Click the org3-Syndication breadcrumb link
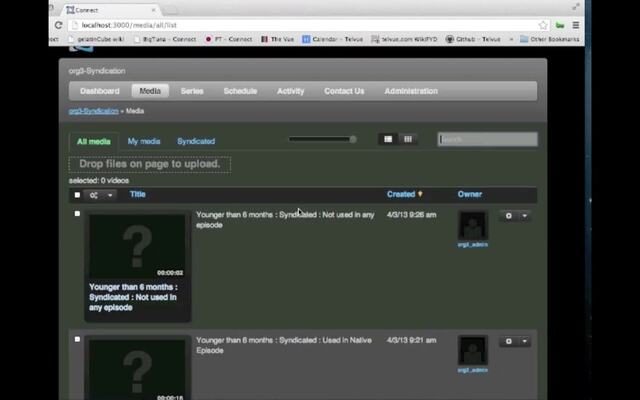640x400 pixels. 93,111
